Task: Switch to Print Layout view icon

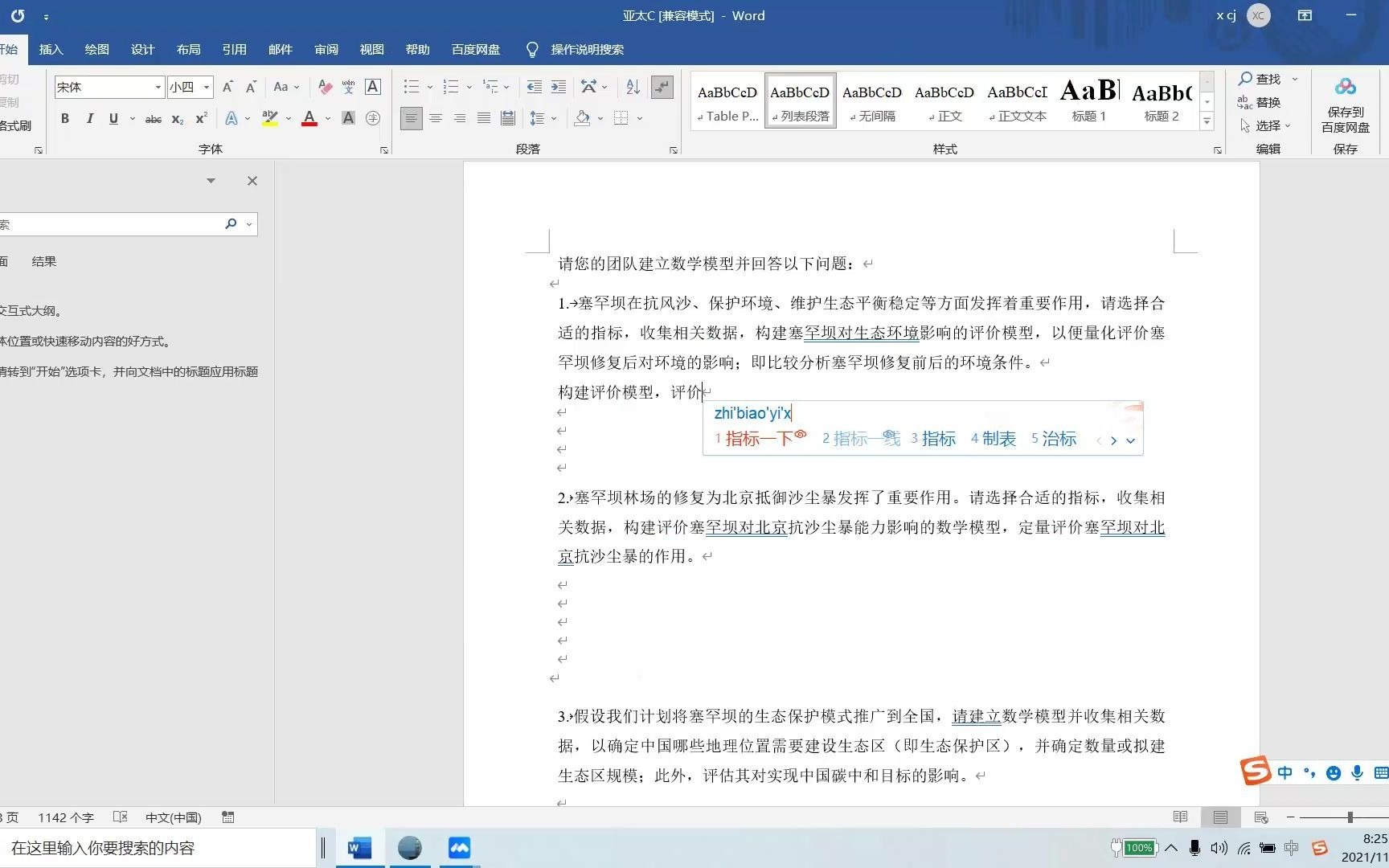Action: tap(1220, 817)
